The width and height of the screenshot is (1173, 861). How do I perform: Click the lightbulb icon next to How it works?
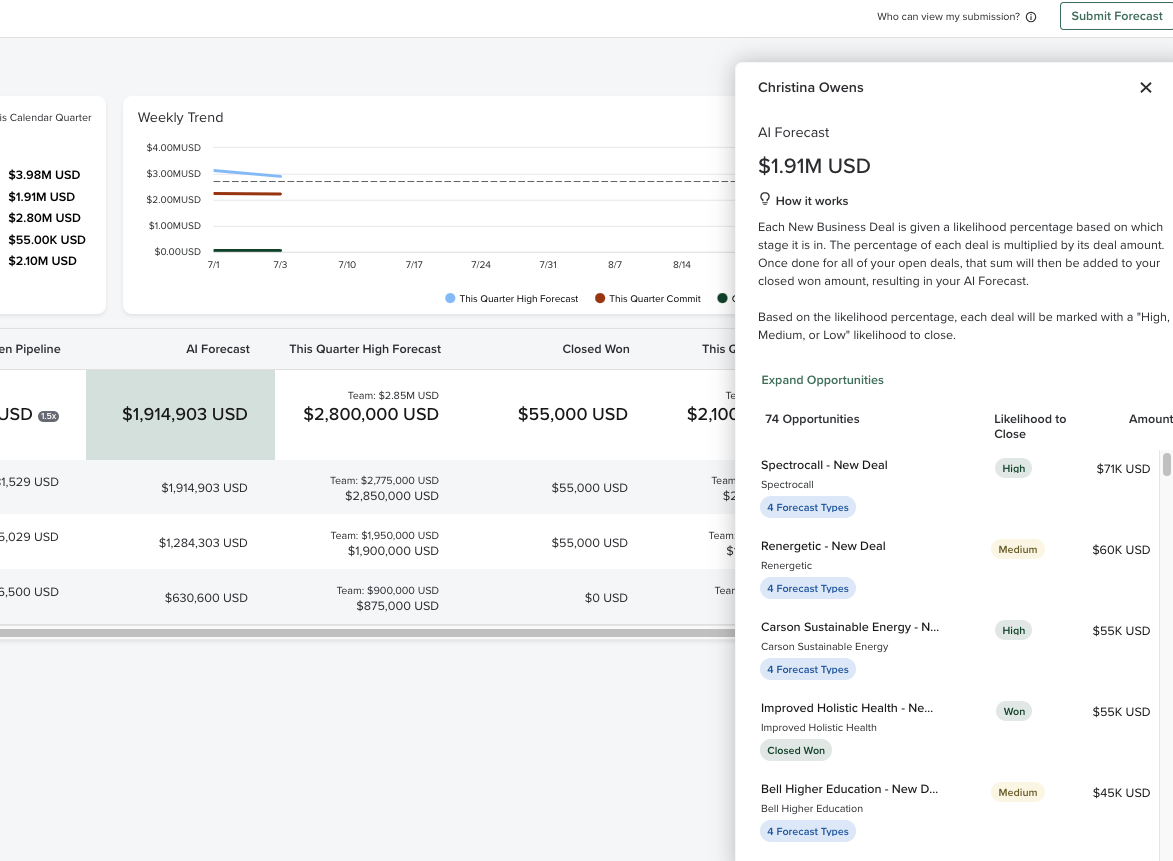[765, 200]
